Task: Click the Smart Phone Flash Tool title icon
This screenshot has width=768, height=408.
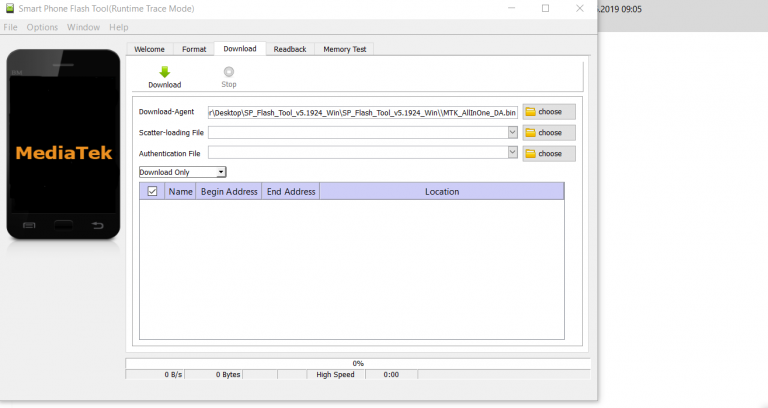Action: coord(10,8)
